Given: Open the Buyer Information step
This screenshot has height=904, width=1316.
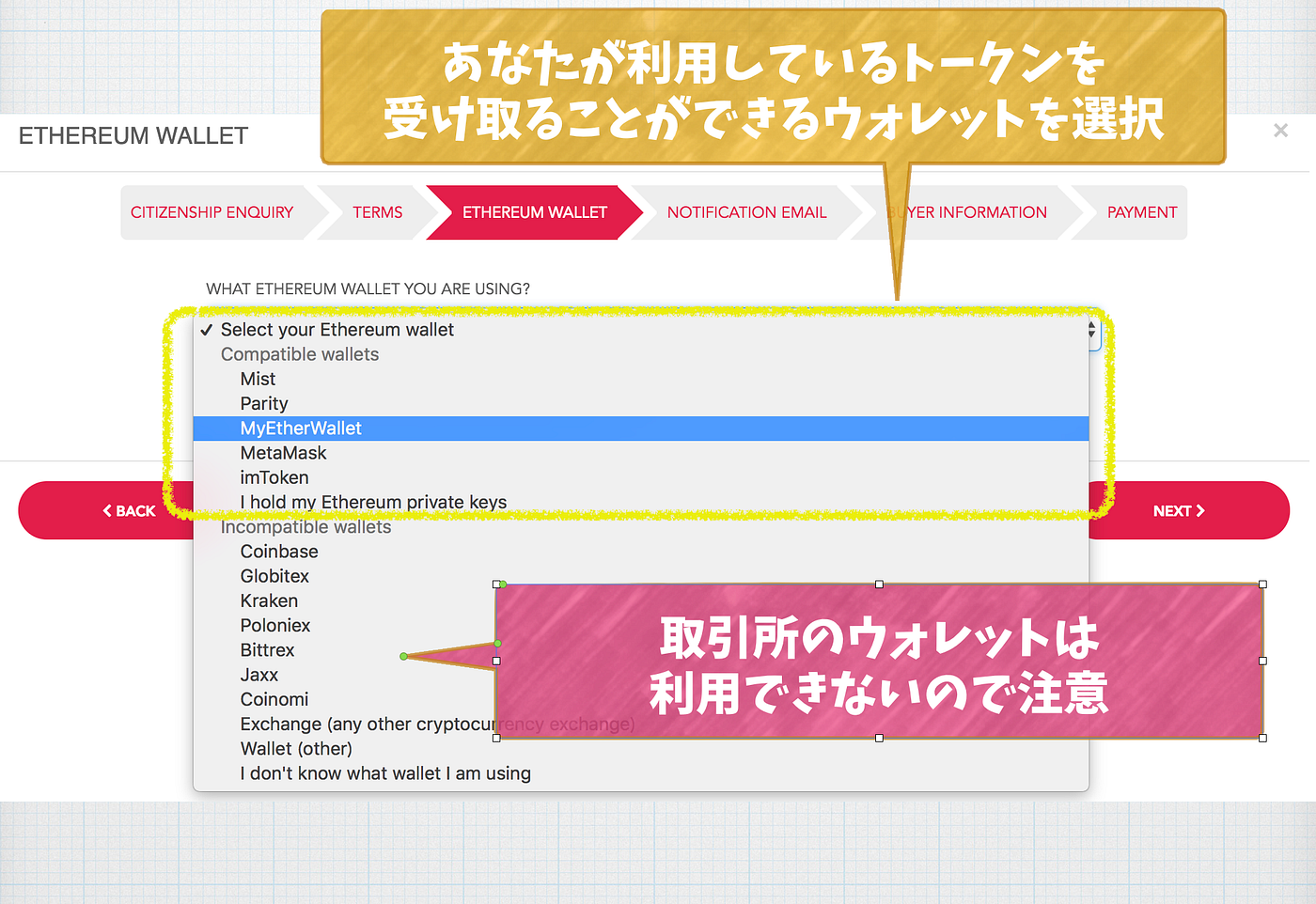Looking at the screenshot, I should [968, 212].
